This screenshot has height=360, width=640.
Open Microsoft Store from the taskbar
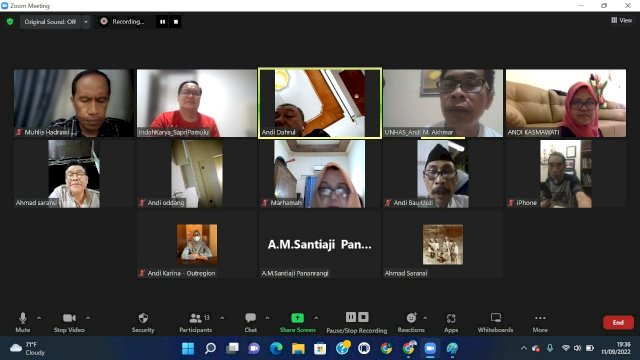point(320,348)
